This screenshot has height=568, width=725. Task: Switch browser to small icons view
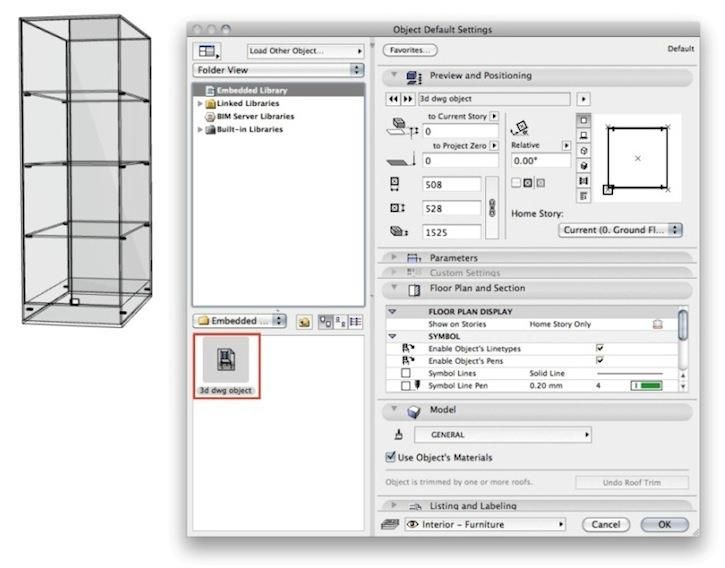tap(340, 322)
